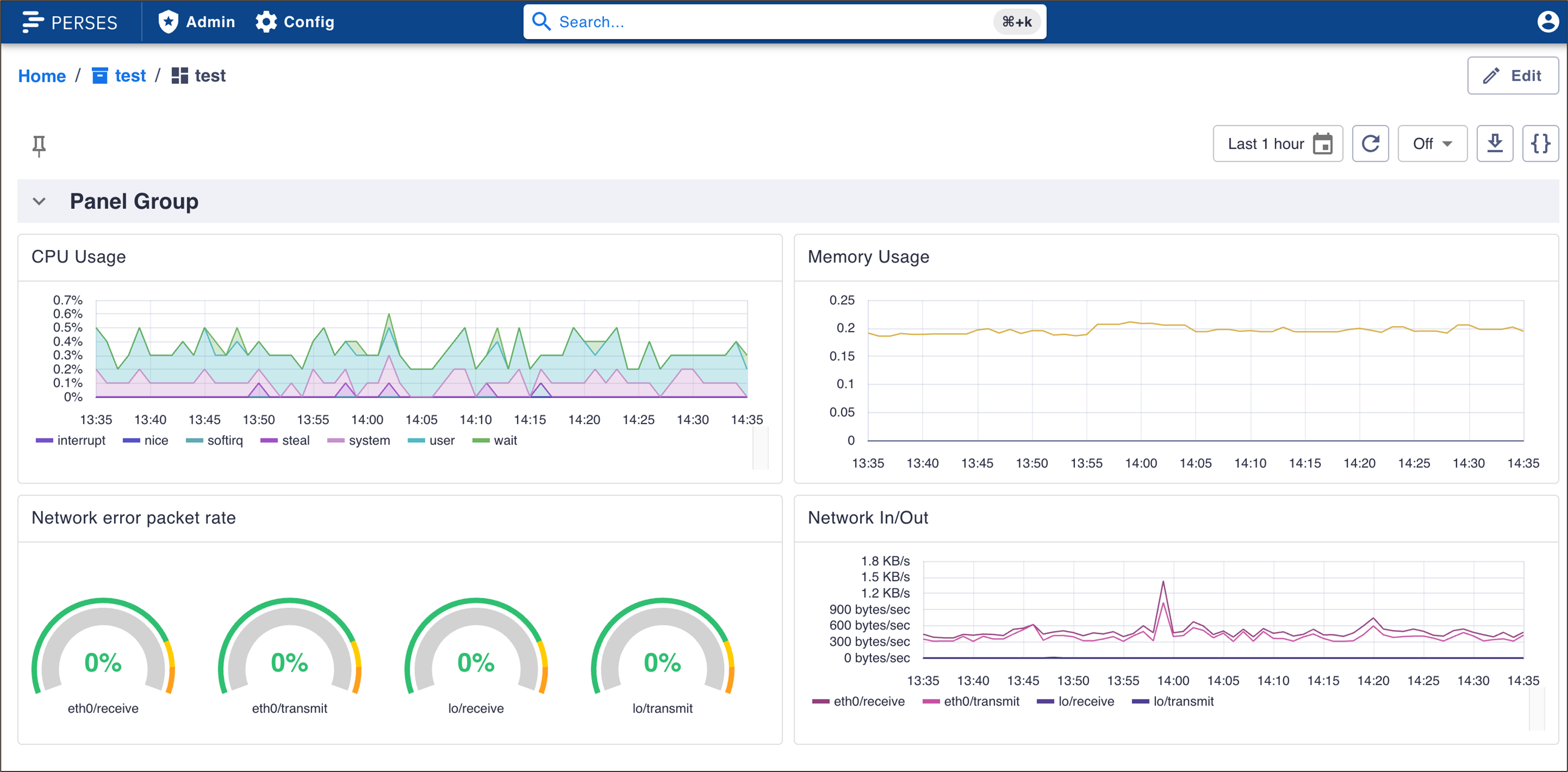
Task: Collapse the Panel Group section
Action: coord(39,201)
